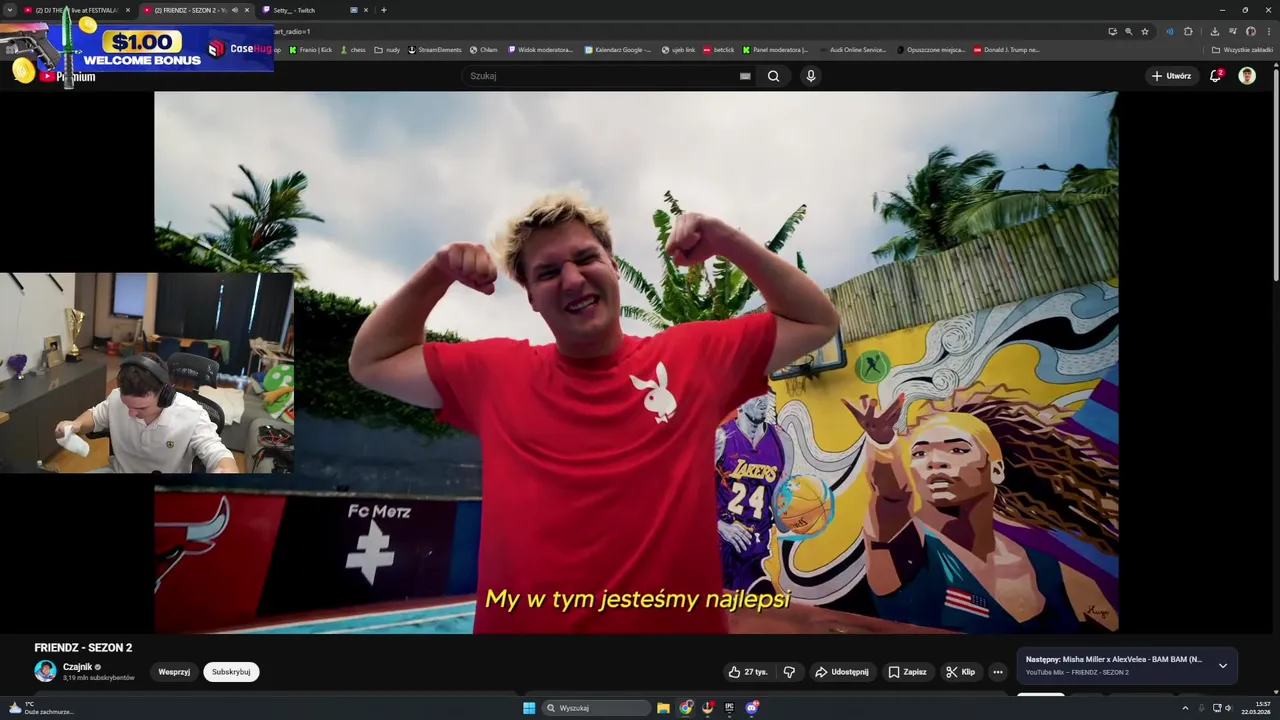Open Chrome from the taskbar

click(x=686, y=708)
